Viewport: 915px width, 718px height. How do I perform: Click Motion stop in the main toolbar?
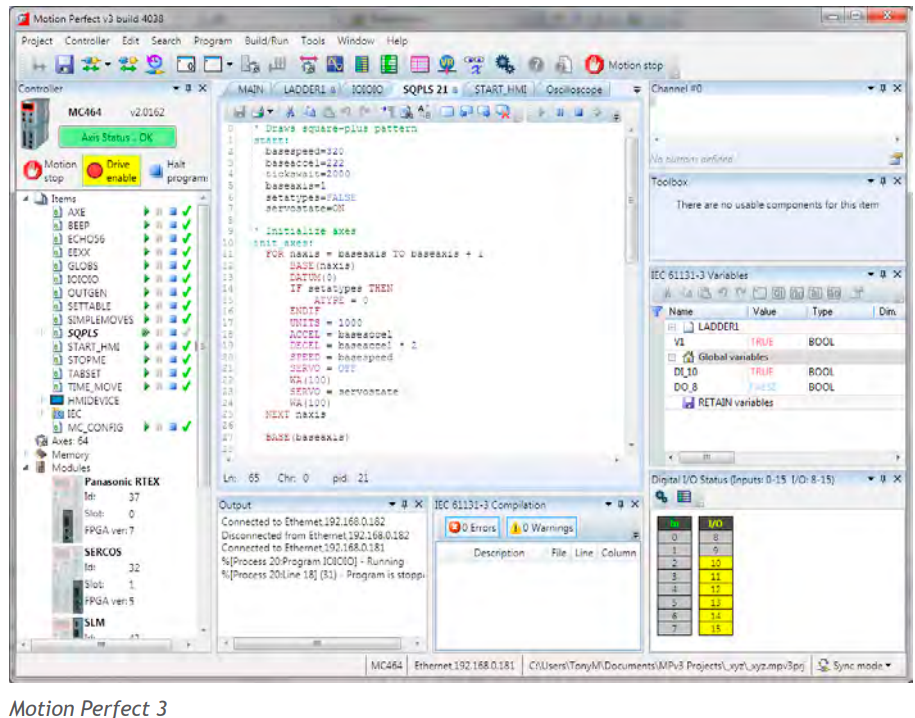click(624, 65)
